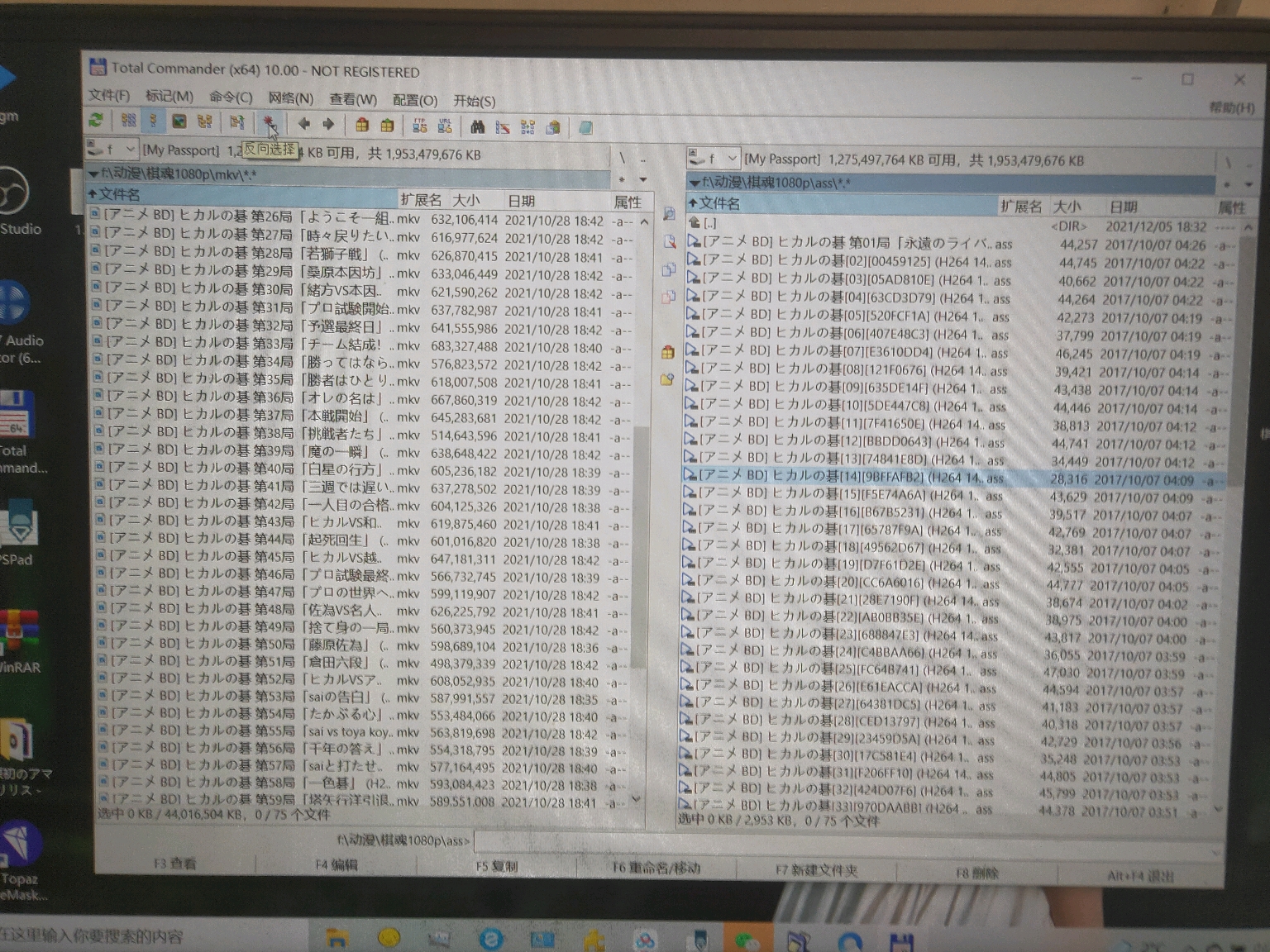
Task: Click the F8 删除 button
Action: coord(977,873)
